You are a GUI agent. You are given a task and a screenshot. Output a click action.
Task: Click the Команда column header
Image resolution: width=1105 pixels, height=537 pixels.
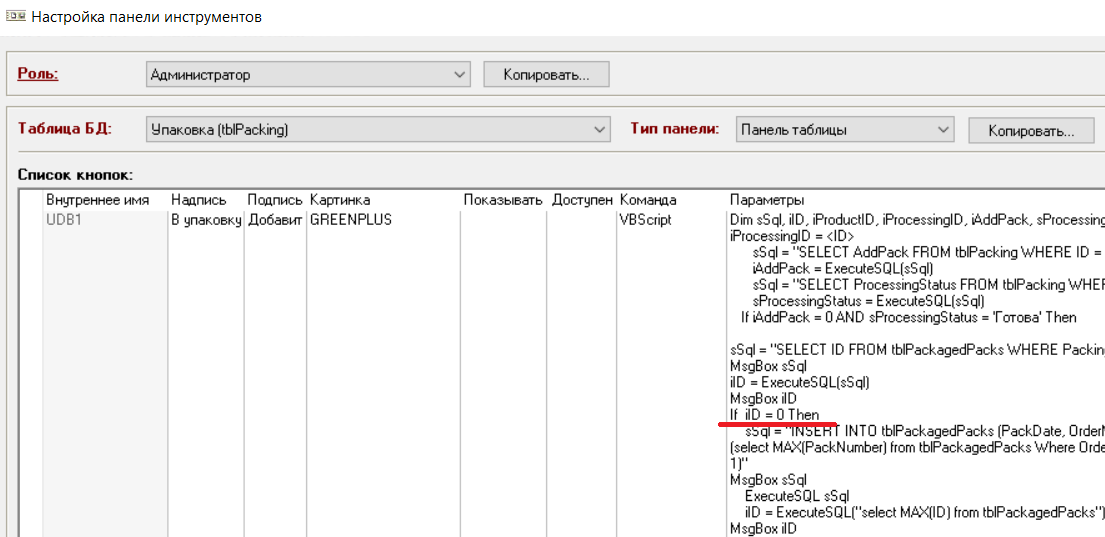point(648,200)
